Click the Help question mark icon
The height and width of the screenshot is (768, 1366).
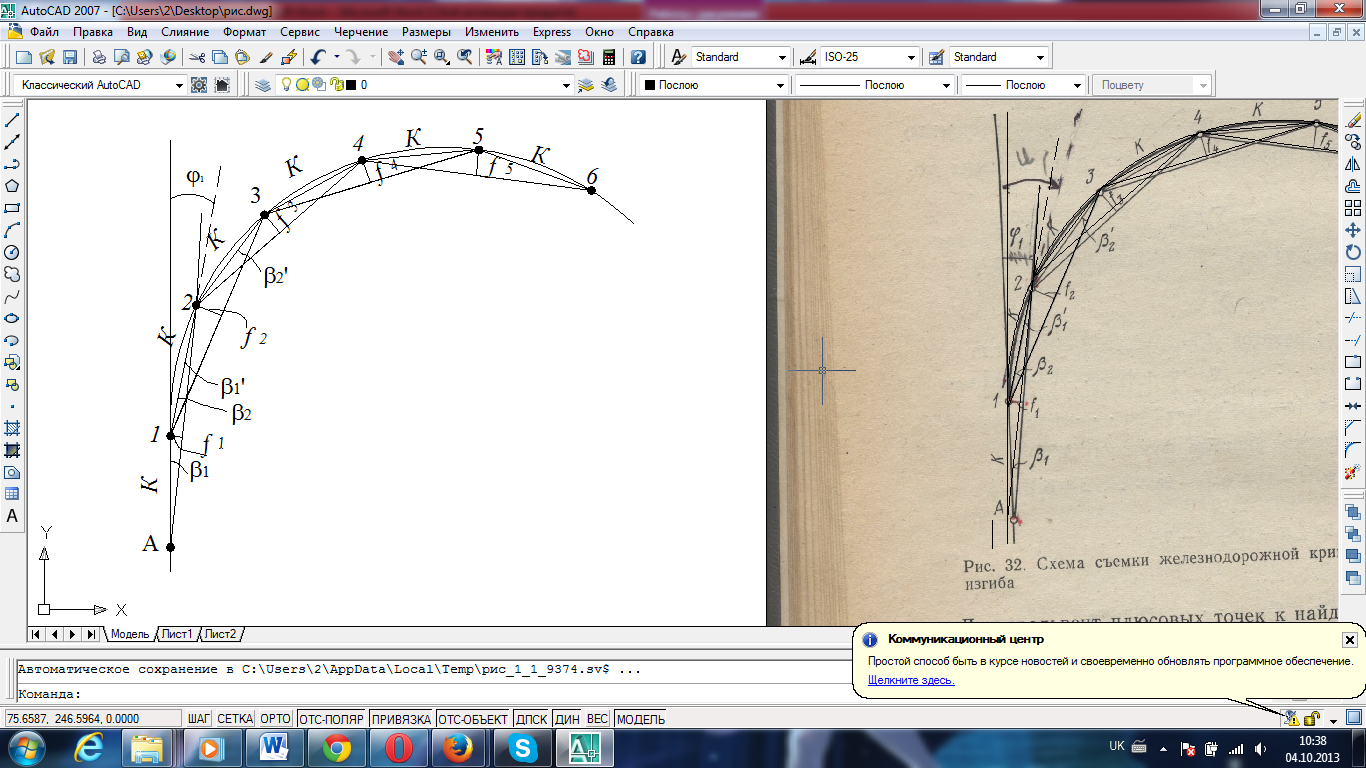pyautogui.click(x=638, y=57)
